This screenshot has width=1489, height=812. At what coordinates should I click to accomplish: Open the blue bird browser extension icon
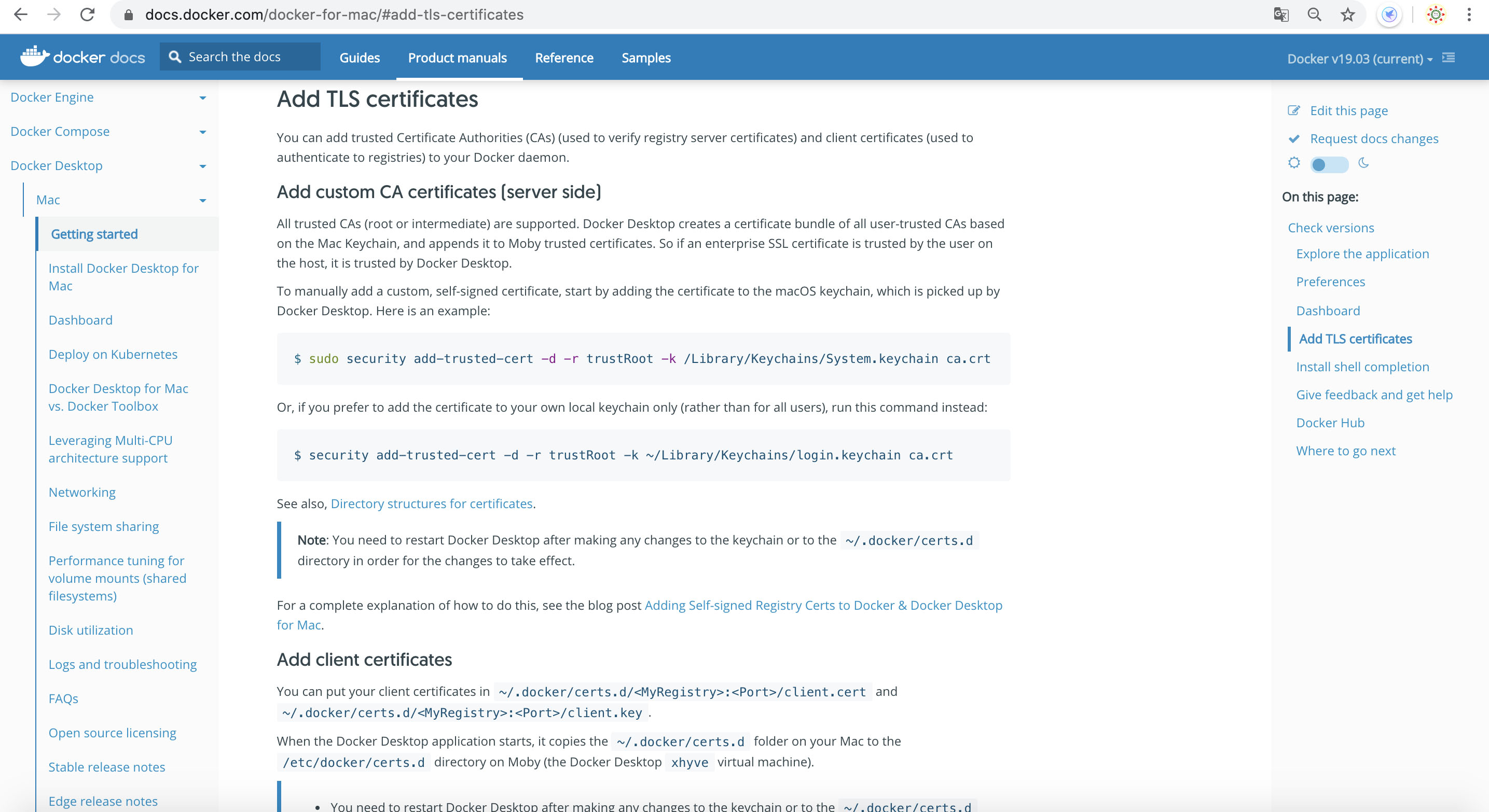(1389, 15)
